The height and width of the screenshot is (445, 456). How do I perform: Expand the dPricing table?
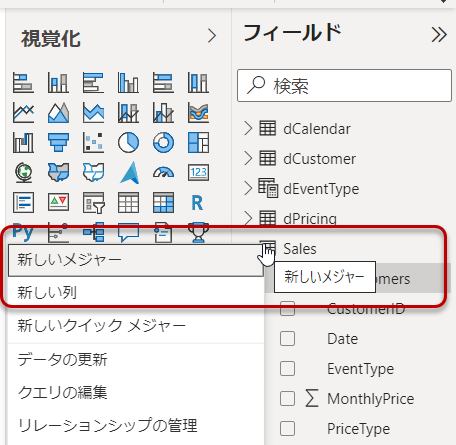pyautogui.click(x=248, y=218)
